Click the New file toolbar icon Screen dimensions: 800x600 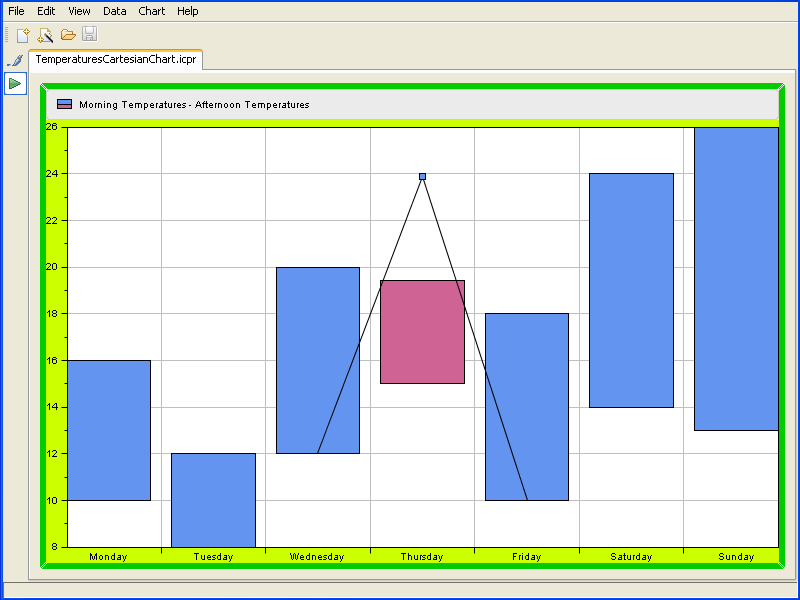tap(23, 35)
